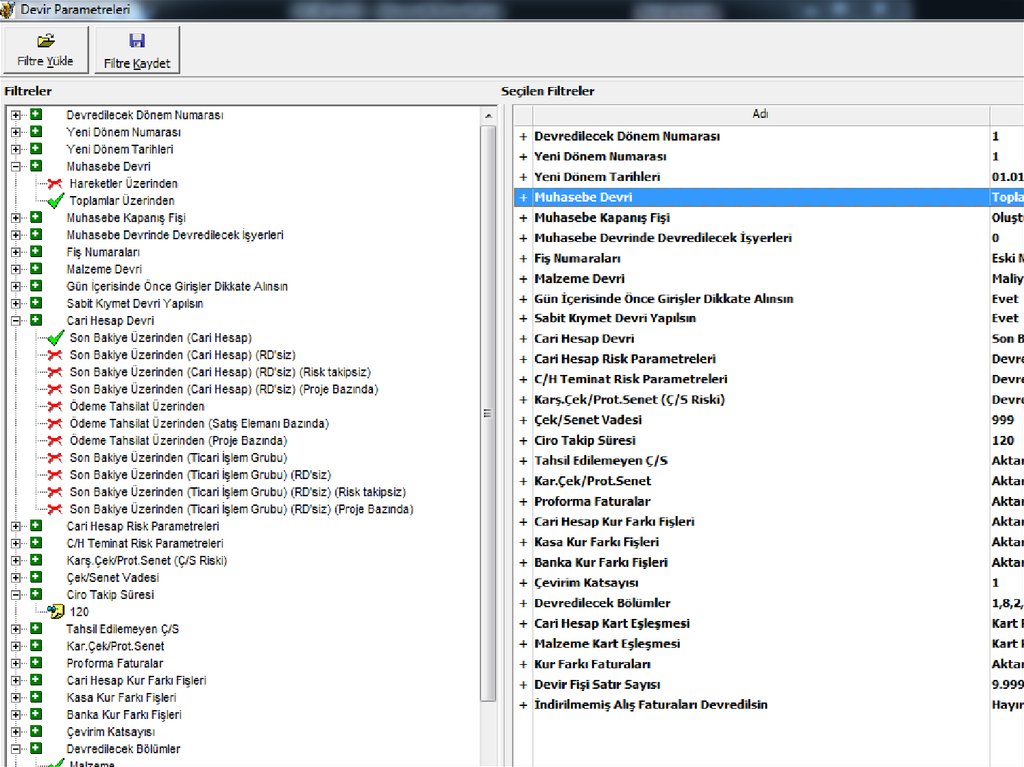Expand Kasa Kur Farkı Fişleri in selected filters
Viewport: 1024px width, 767px height.
pos(523,542)
